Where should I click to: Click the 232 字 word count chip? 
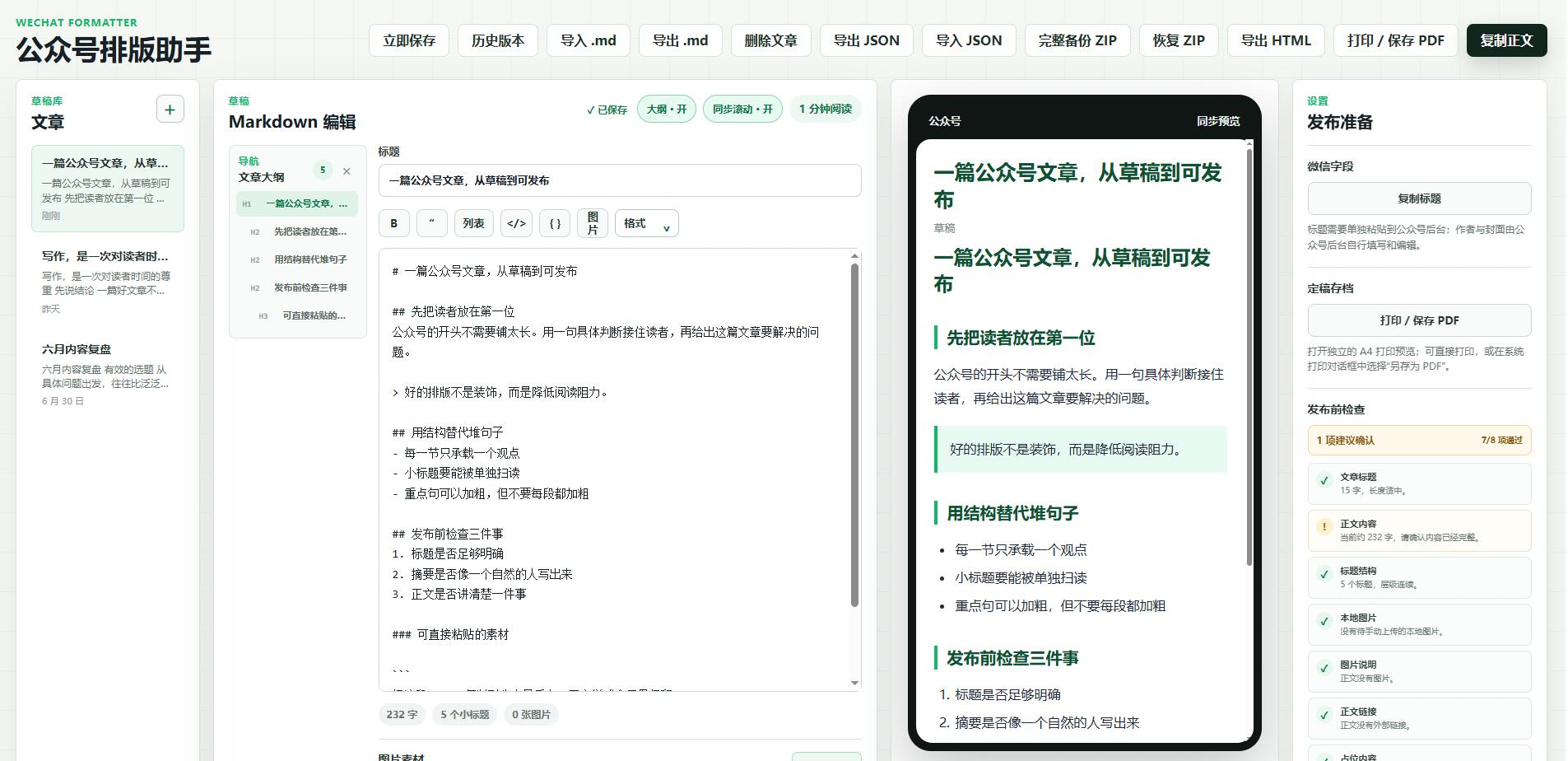pos(402,714)
